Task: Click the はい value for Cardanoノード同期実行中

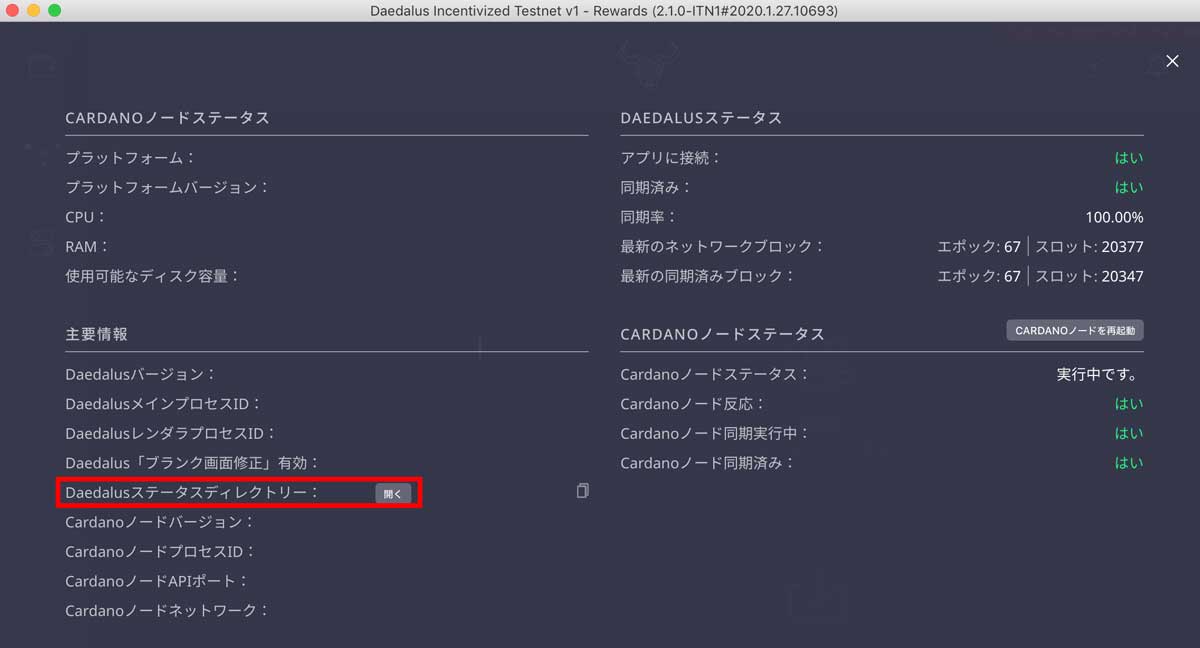Action: [1129, 433]
